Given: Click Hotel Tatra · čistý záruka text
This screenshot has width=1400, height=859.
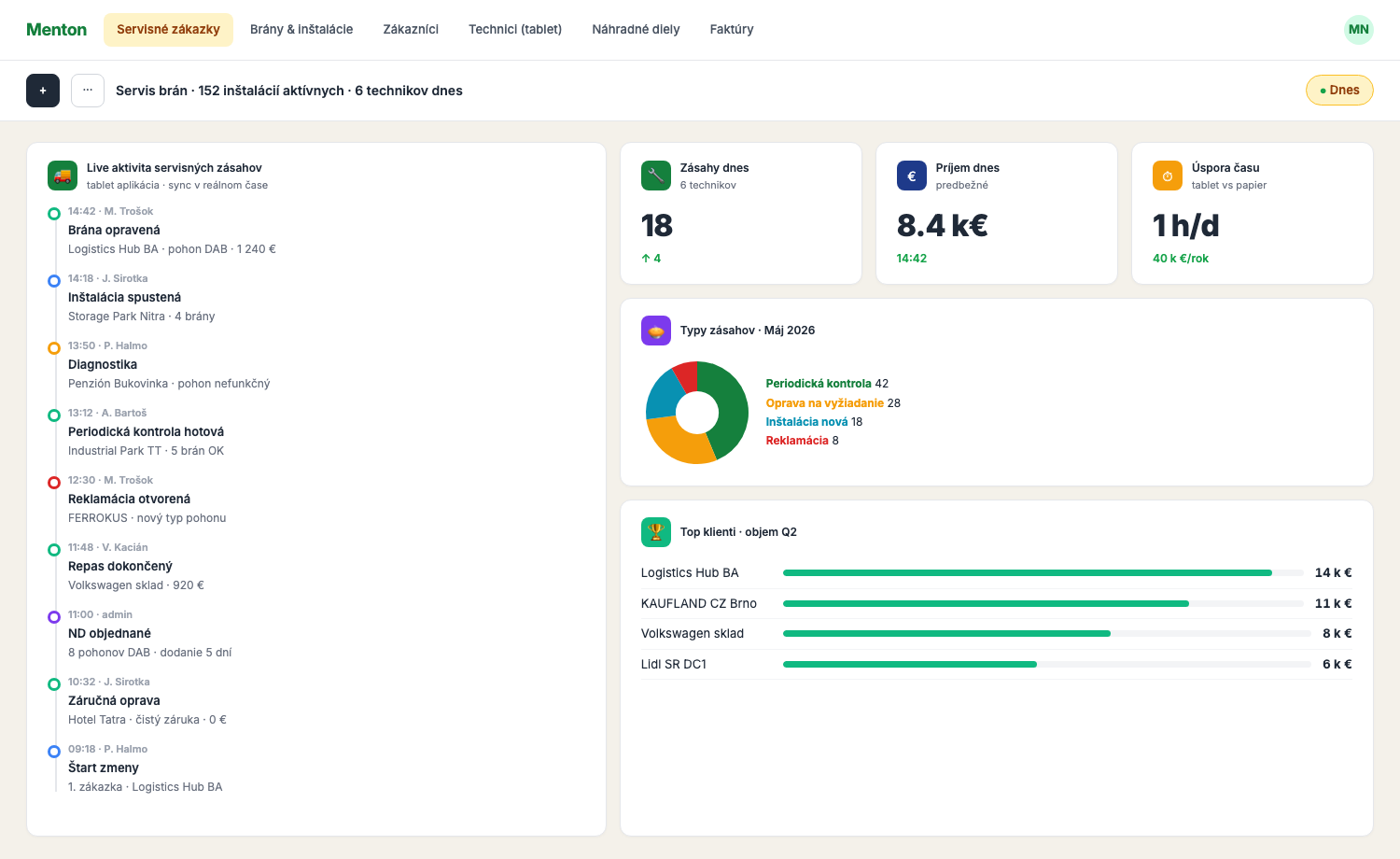Looking at the screenshot, I should [x=147, y=720].
